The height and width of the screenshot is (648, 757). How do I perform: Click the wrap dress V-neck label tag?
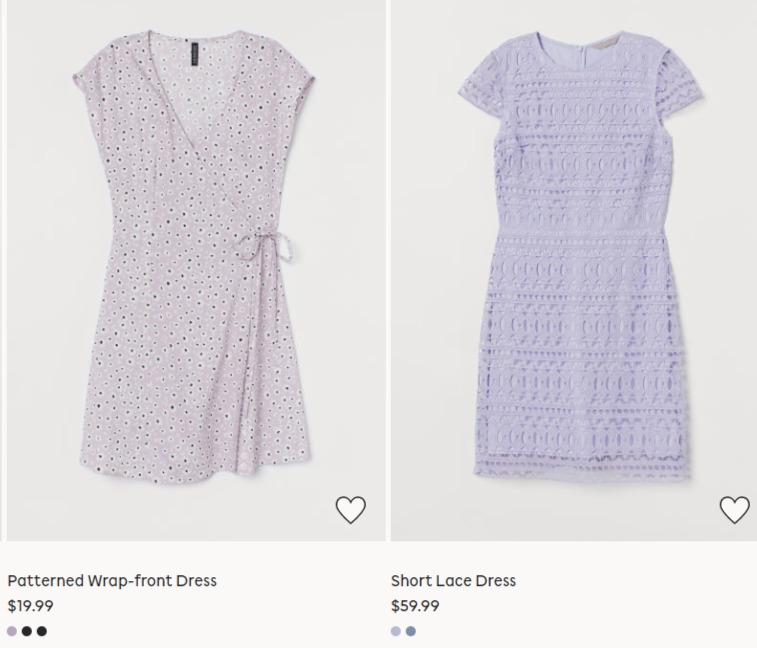pyautogui.click(x=189, y=51)
